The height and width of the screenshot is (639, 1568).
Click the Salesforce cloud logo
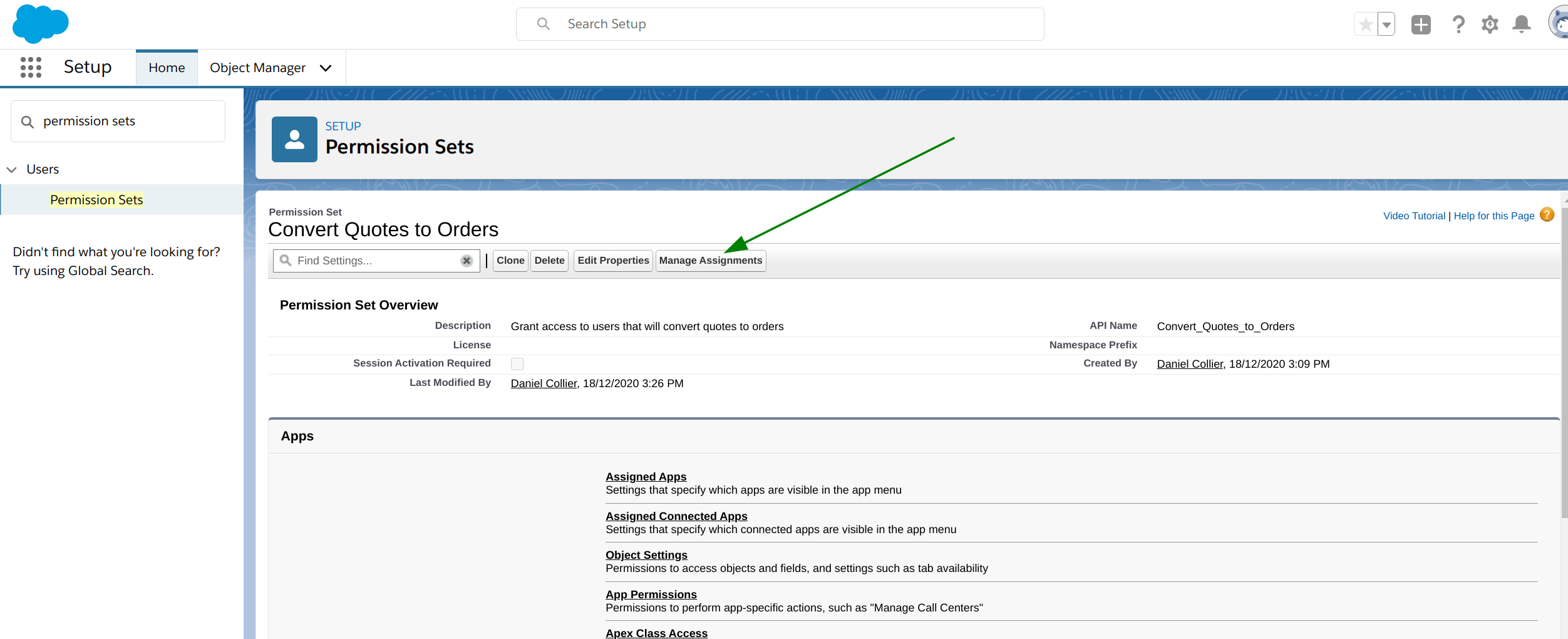click(41, 24)
